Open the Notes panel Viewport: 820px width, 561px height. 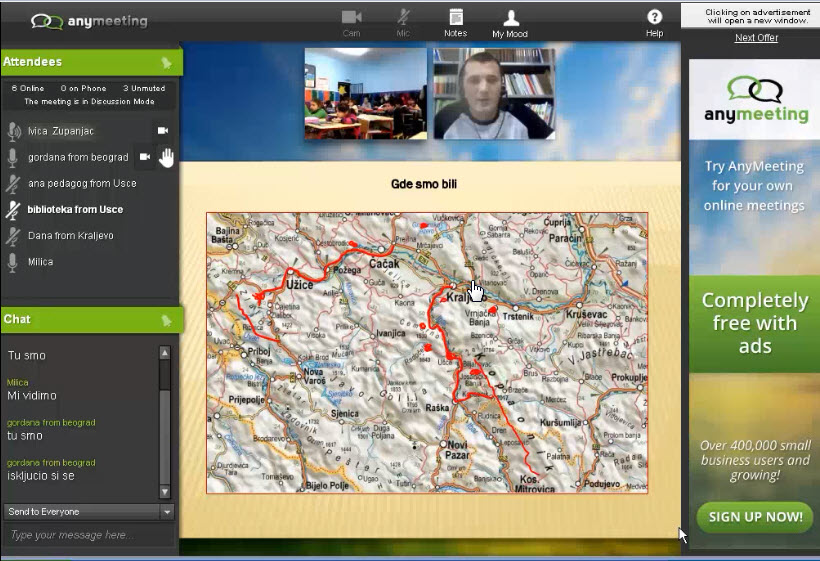[455, 21]
